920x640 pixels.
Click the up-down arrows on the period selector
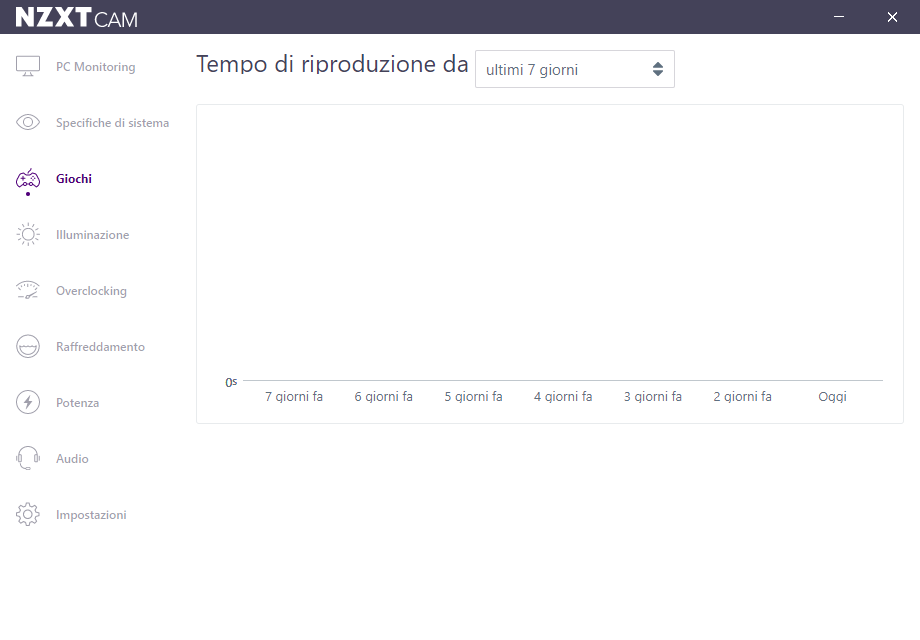tap(657, 70)
